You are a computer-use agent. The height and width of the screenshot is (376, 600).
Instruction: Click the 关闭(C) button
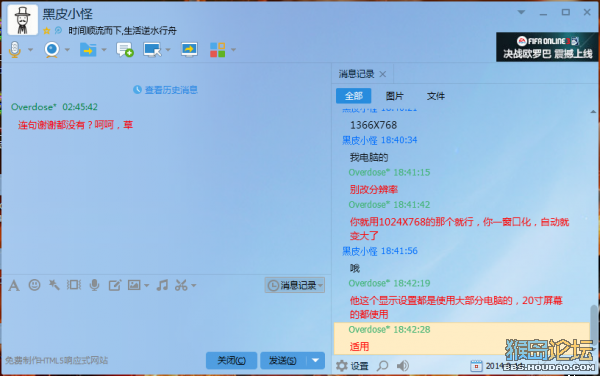click(231, 360)
